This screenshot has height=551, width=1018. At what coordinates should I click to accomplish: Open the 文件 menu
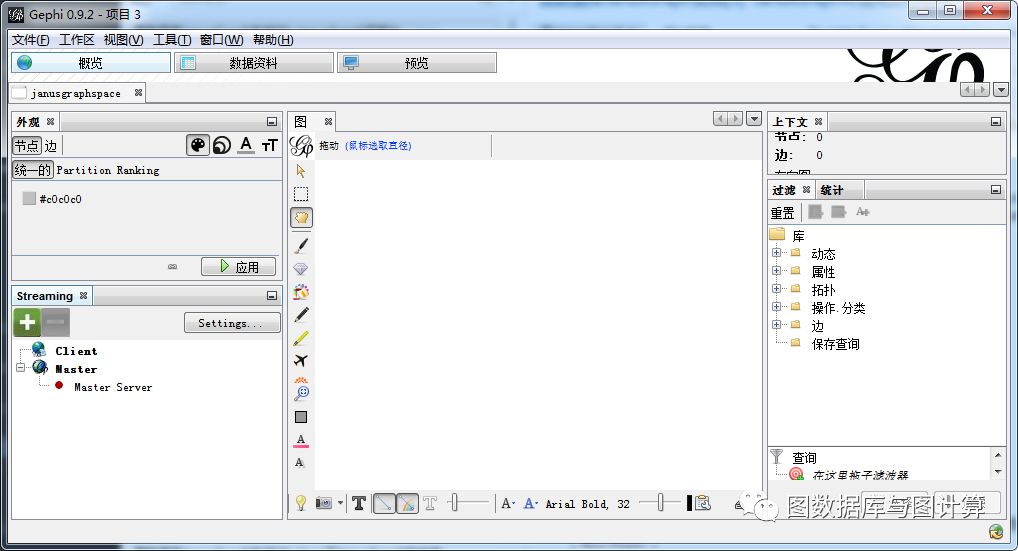click(x=31, y=40)
